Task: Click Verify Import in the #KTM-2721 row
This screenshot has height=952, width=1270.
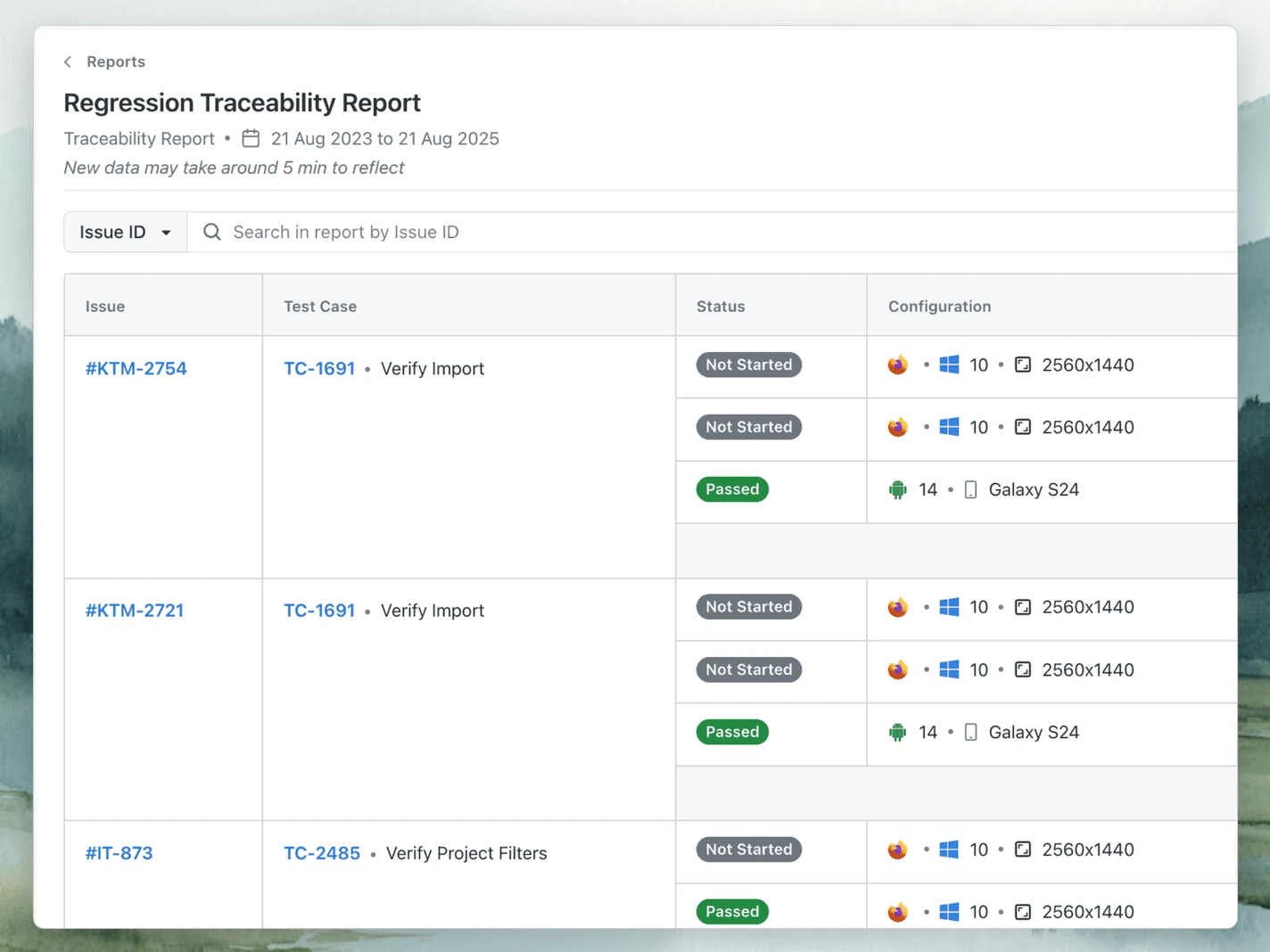Action: pyautogui.click(x=433, y=611)
